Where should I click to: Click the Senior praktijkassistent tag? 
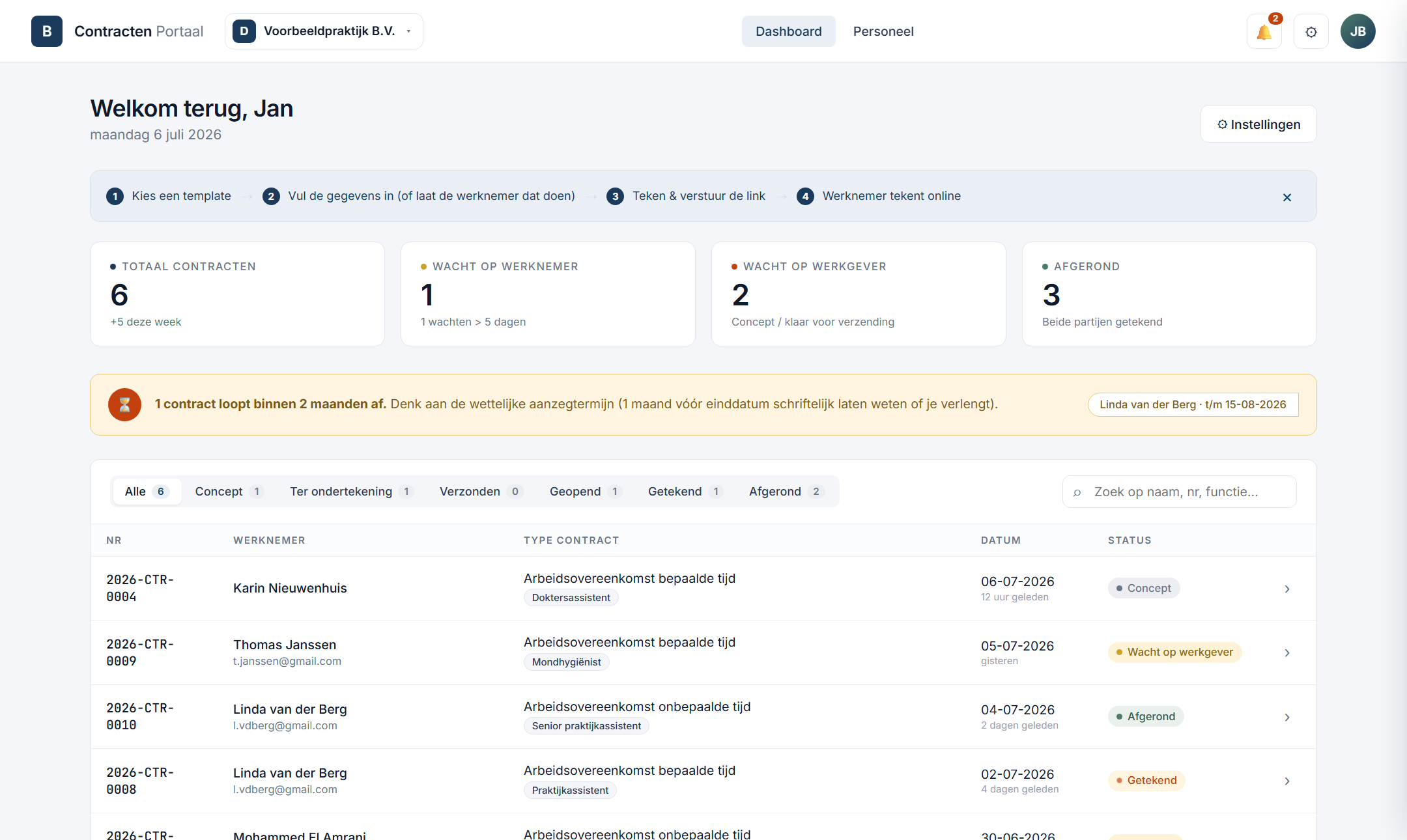point(586,726)
